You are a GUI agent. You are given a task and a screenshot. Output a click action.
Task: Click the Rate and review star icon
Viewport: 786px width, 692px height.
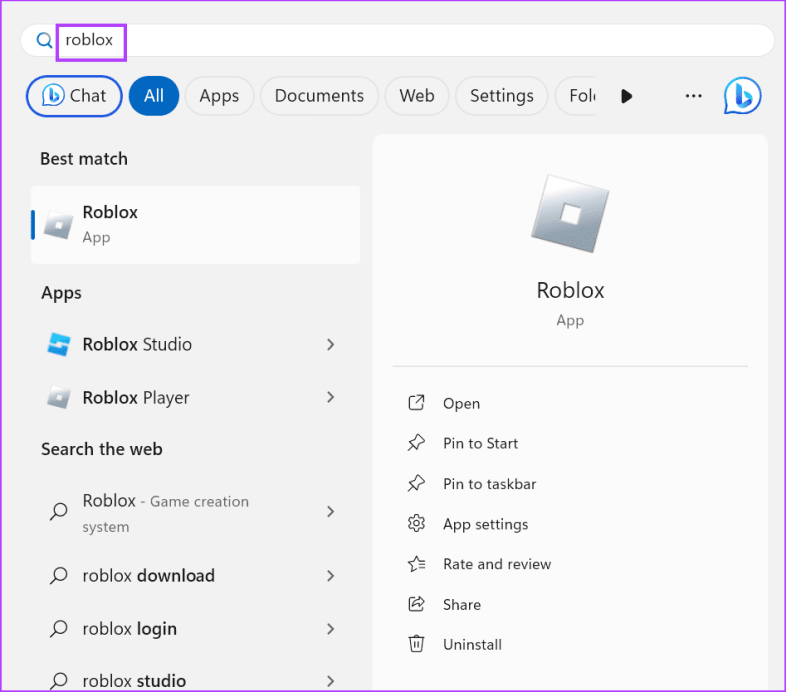tap(417, 564)
